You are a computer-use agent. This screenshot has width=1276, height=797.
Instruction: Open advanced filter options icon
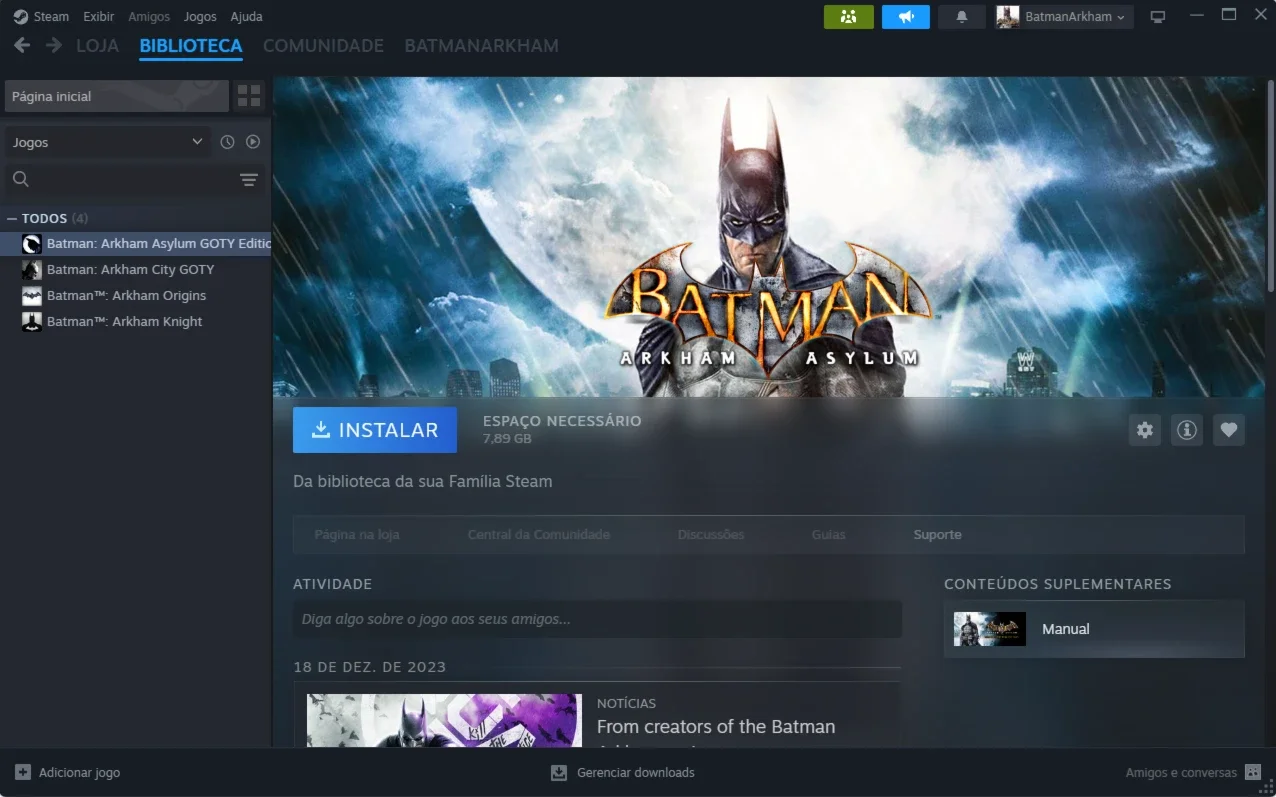249,180
